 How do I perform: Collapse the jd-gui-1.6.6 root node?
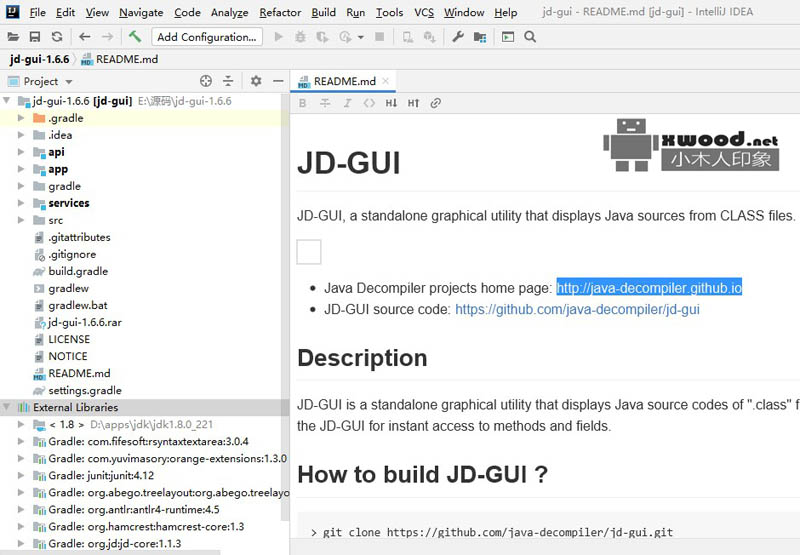(7, 100)
